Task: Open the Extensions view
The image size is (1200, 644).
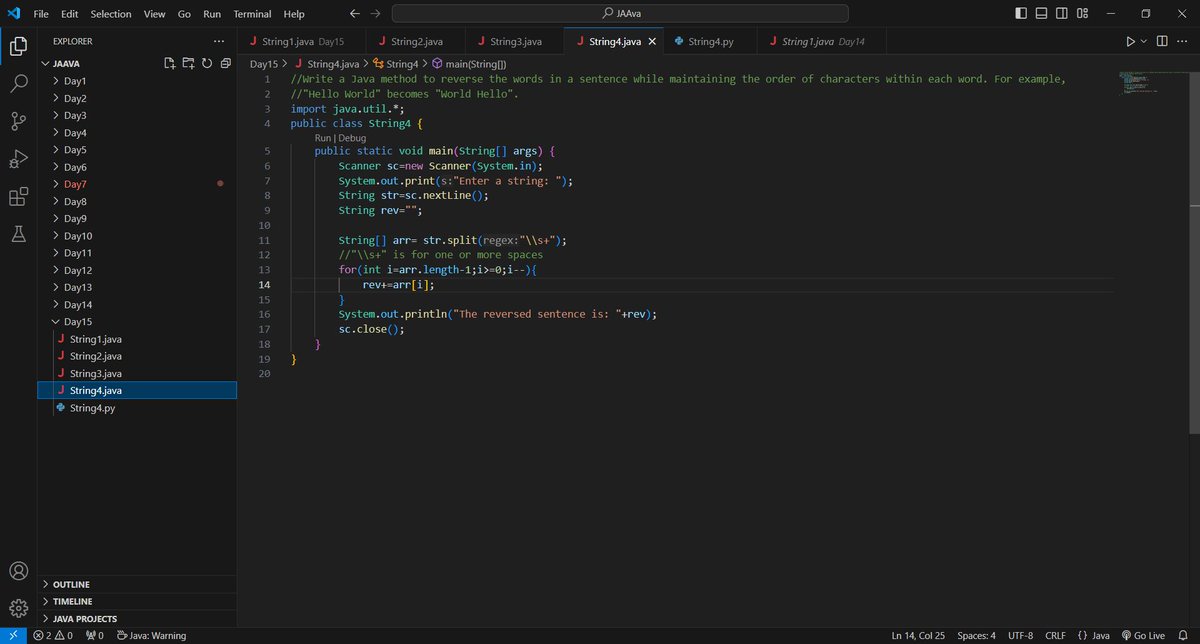Action: coord(18,197)
